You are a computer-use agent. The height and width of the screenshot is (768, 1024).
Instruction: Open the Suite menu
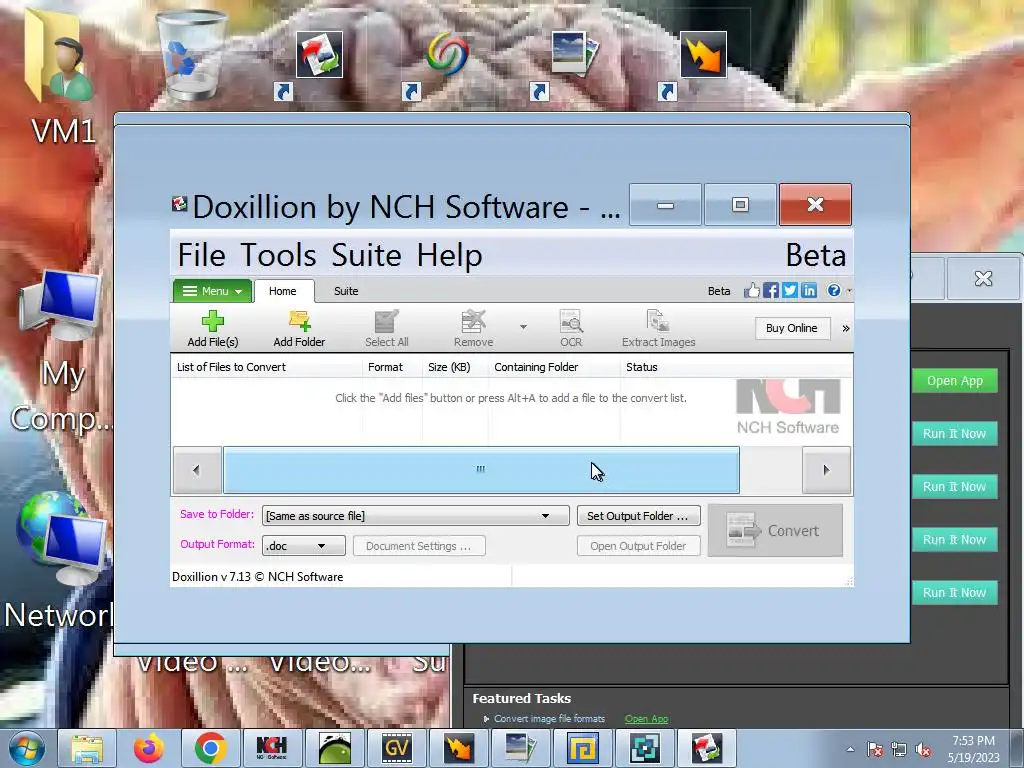coord(366,255)
